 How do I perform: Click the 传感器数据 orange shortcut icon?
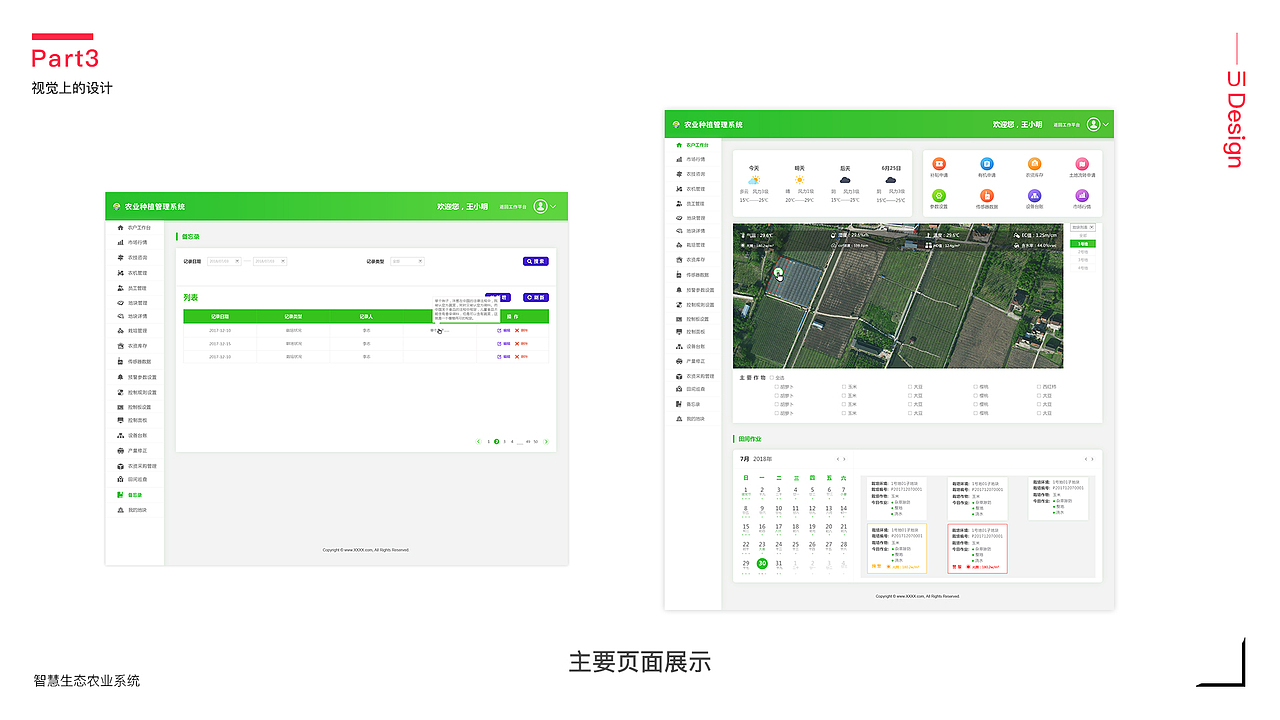(x=987, y=196)
